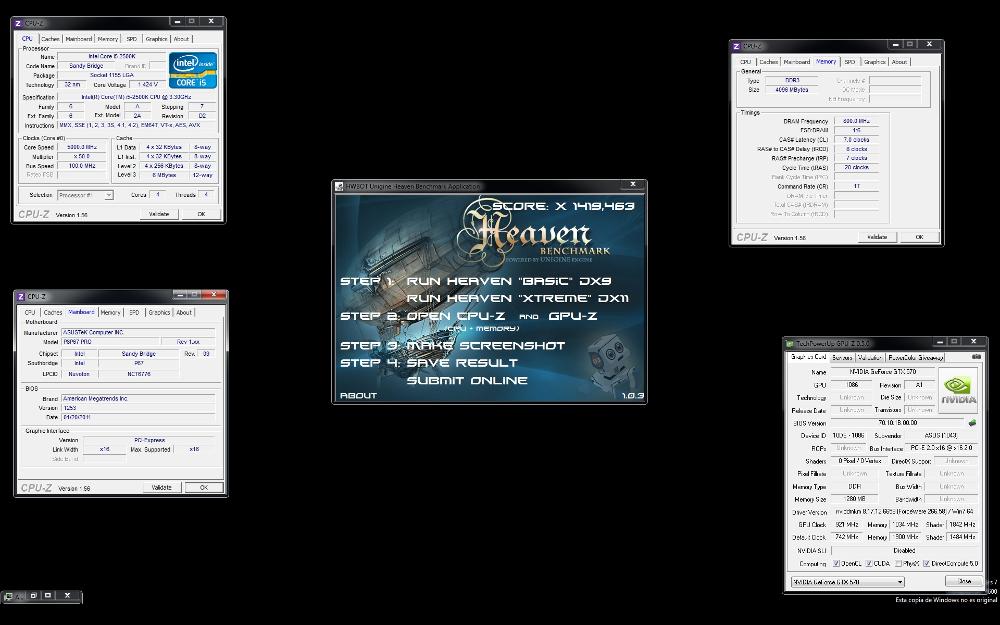Open PowerColor Giveaway tab in GPU-Z
The height and width of the screenshot is (625, 1000).
coord(915,358)
